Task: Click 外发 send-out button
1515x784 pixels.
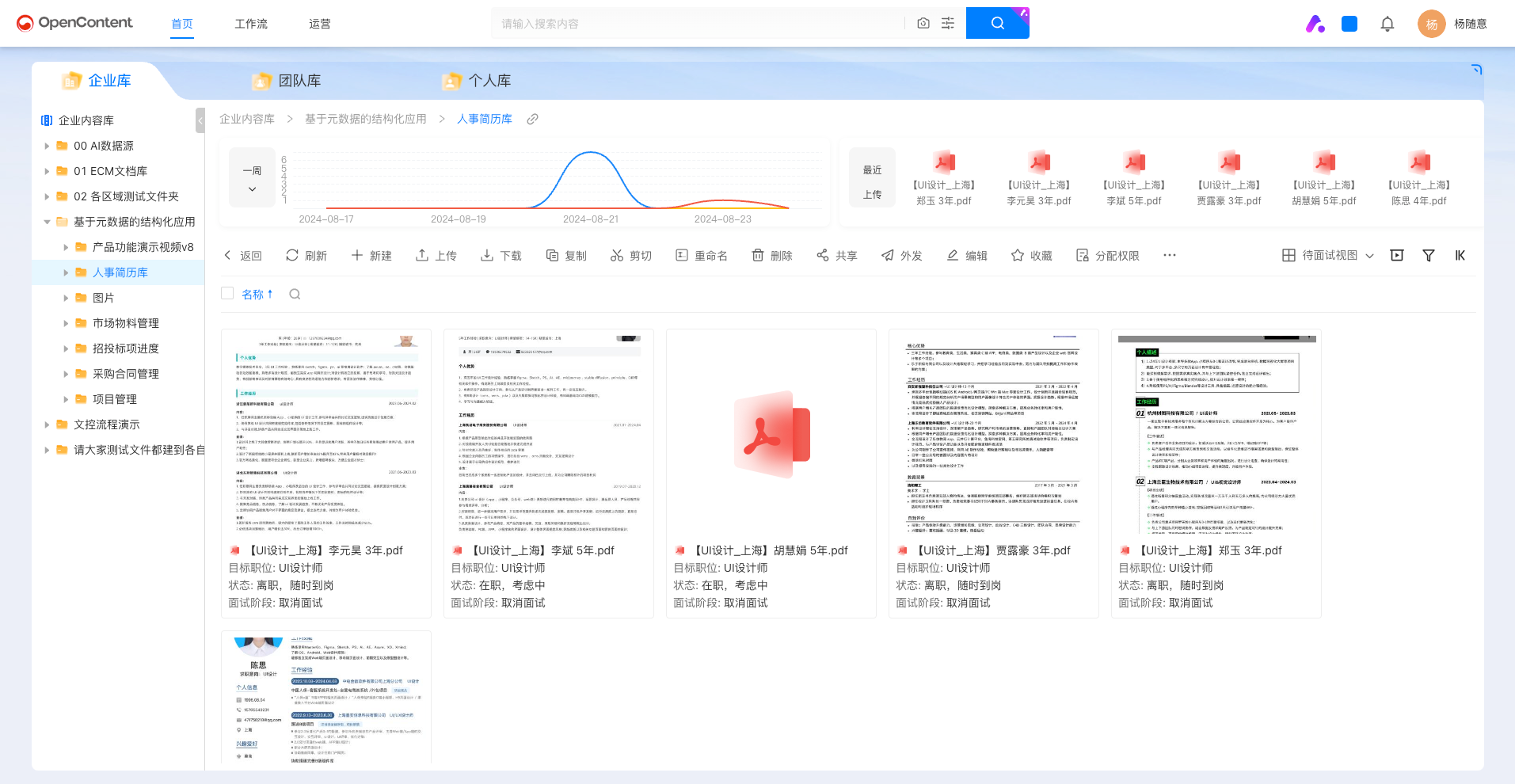Action: (x=902, y=255)
